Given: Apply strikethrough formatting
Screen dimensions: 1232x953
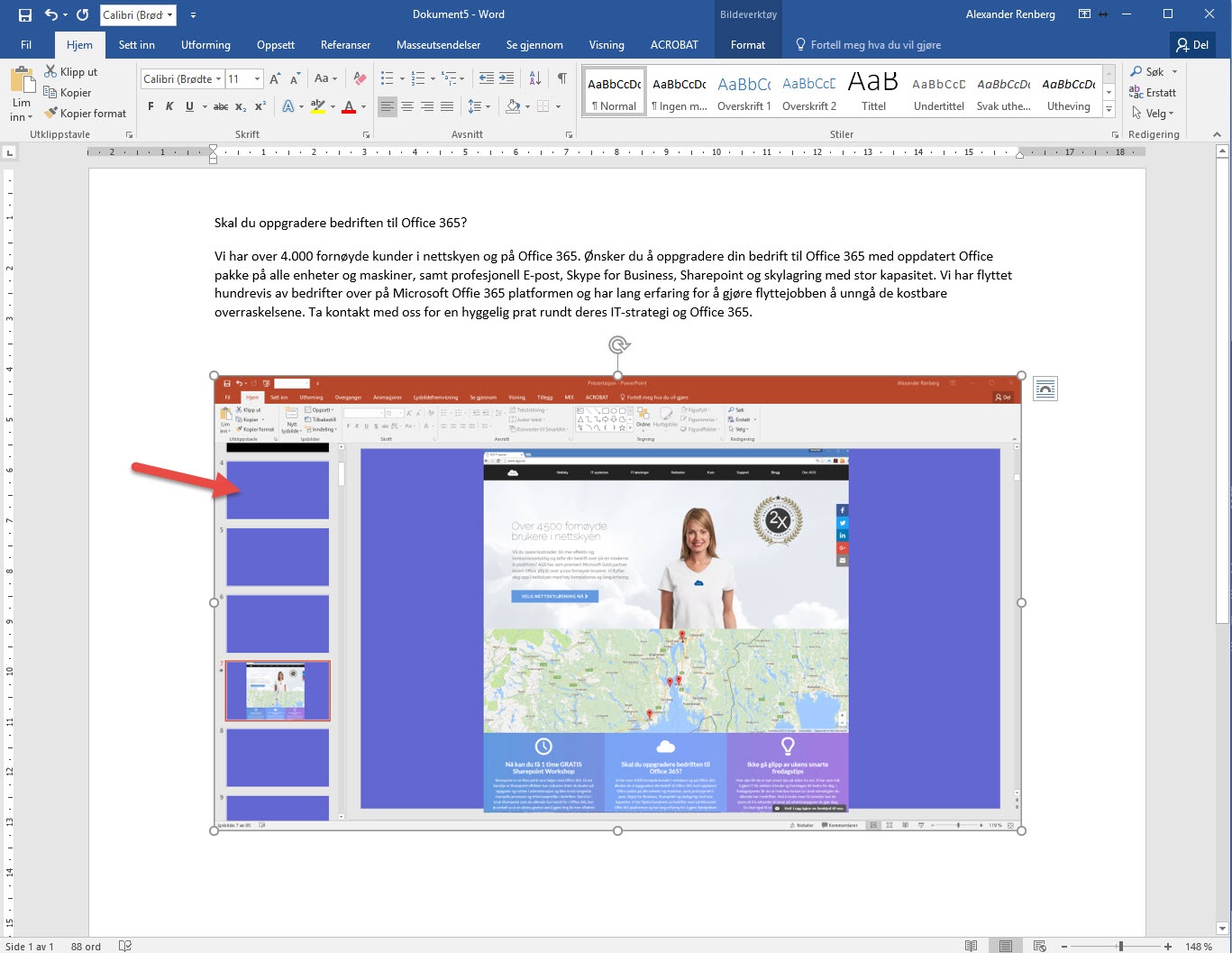Looking at the screenshot, I should (x=221, y=106).
